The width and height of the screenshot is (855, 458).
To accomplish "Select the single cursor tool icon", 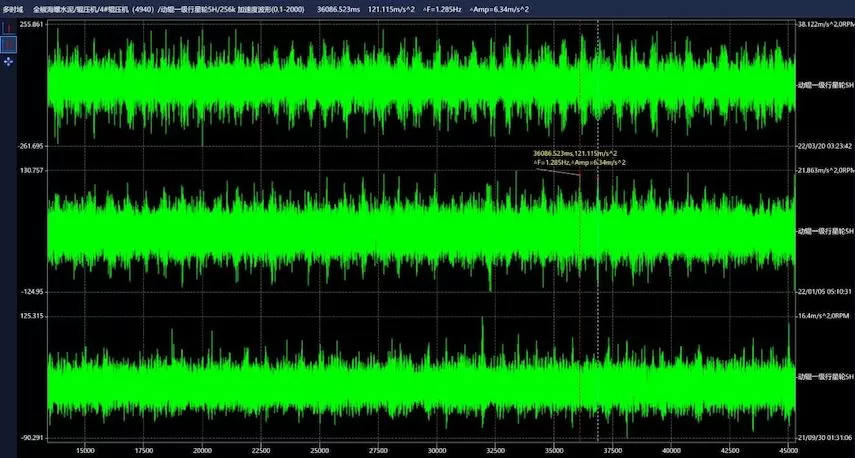I will 9,28.
